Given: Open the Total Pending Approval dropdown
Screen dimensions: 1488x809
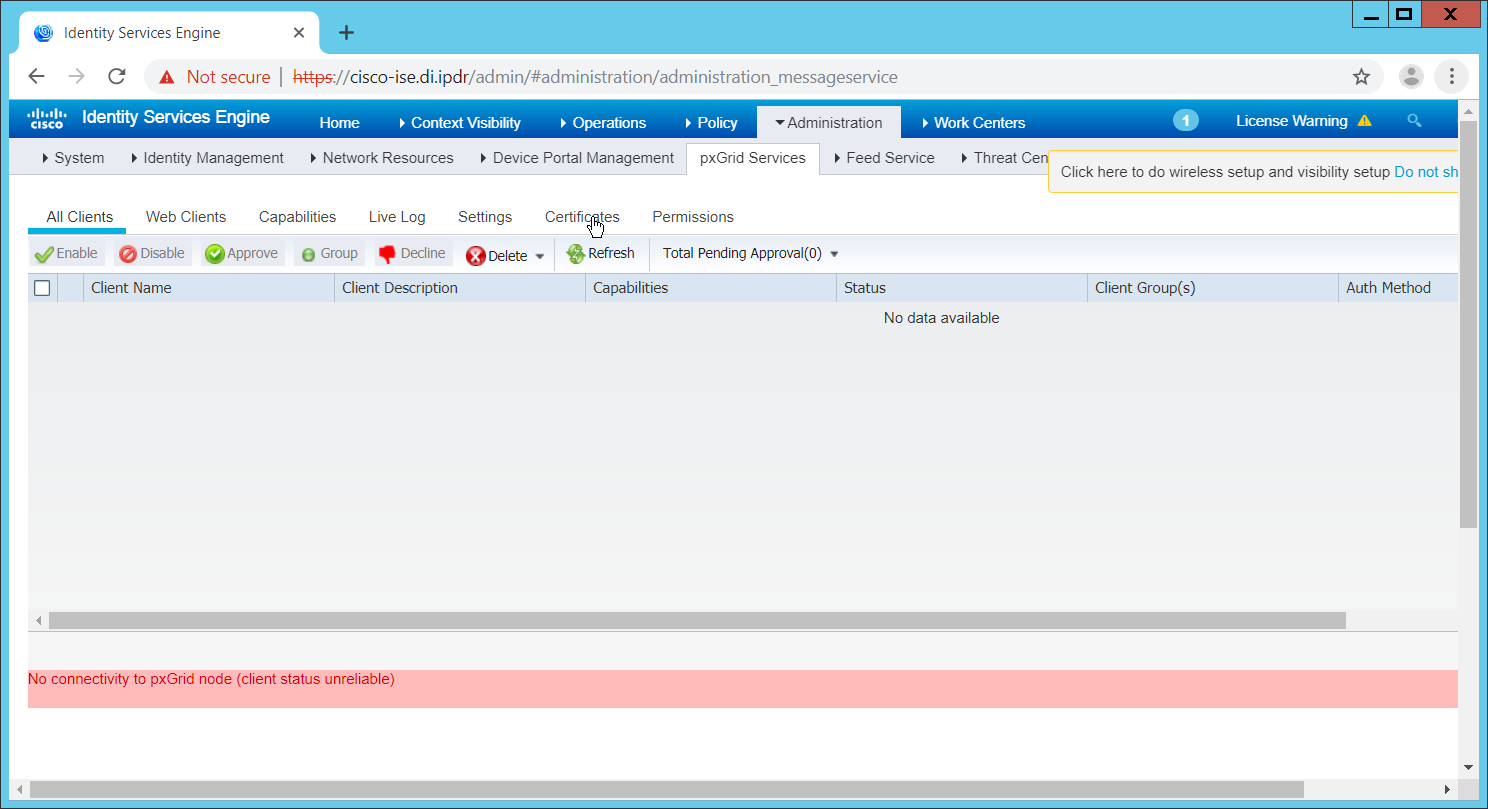Looking at the screenshot, I should (834, 254).
